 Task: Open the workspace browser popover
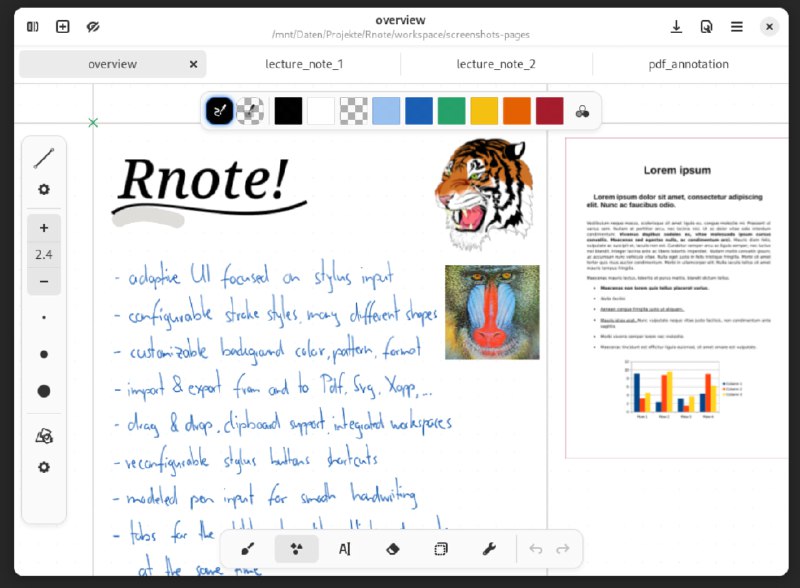coord(706,26)
